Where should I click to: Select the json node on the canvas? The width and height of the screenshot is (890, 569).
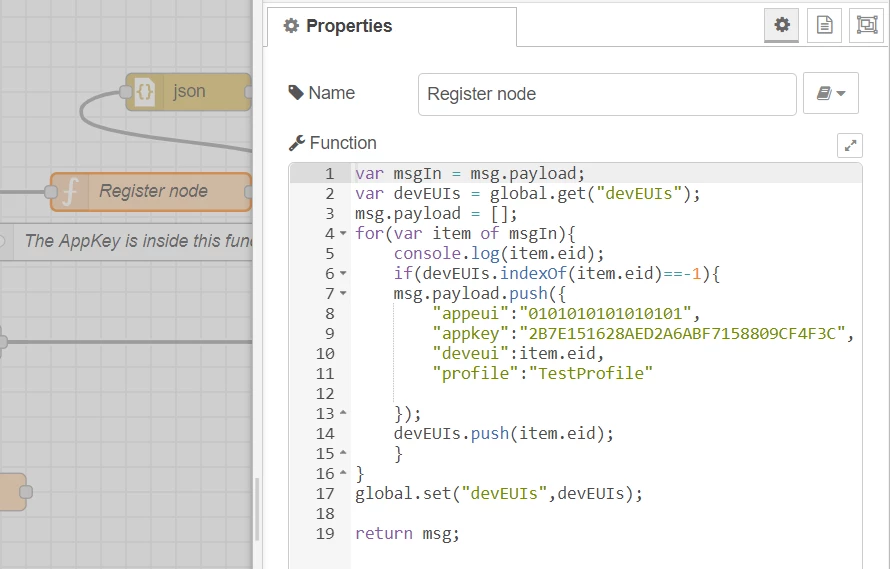point(188,91)
